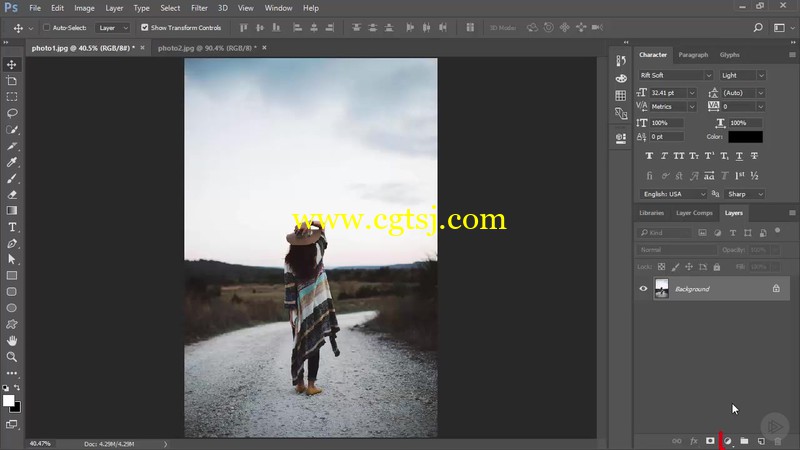Enable the Auto-Select checkbox
800x450 pixels.
pos(46,28)
